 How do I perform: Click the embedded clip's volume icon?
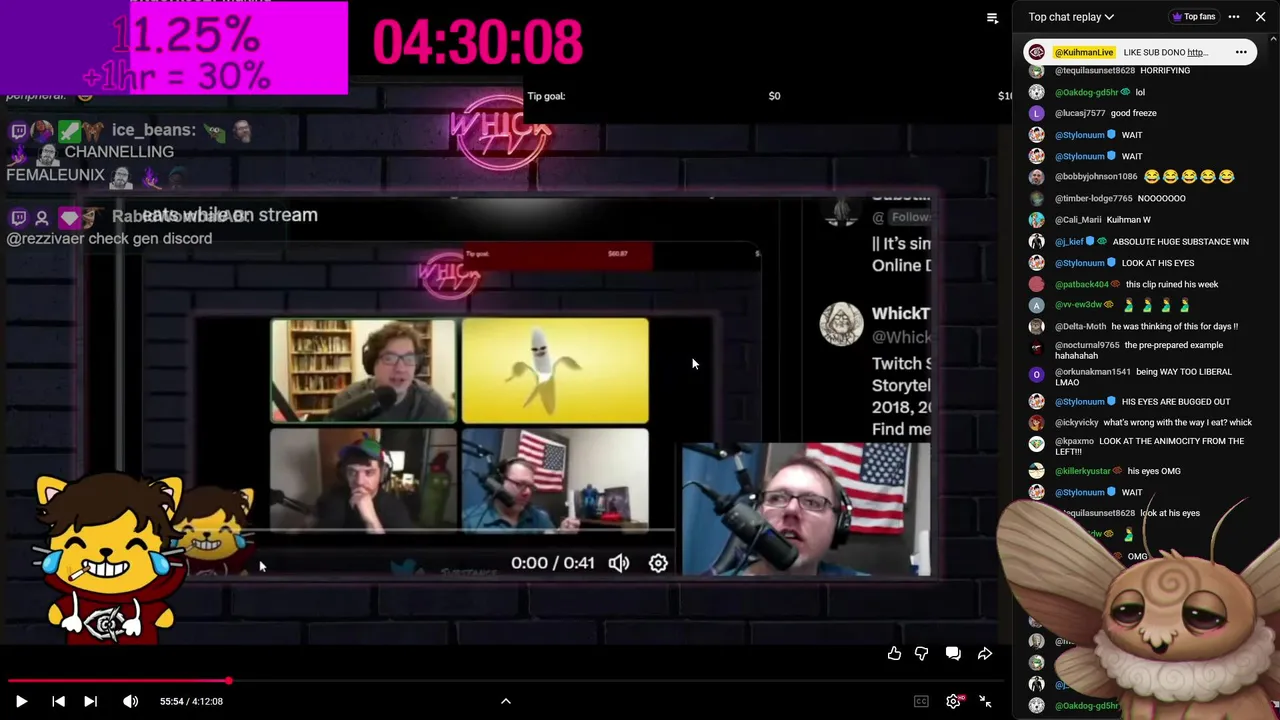(619, 563)
